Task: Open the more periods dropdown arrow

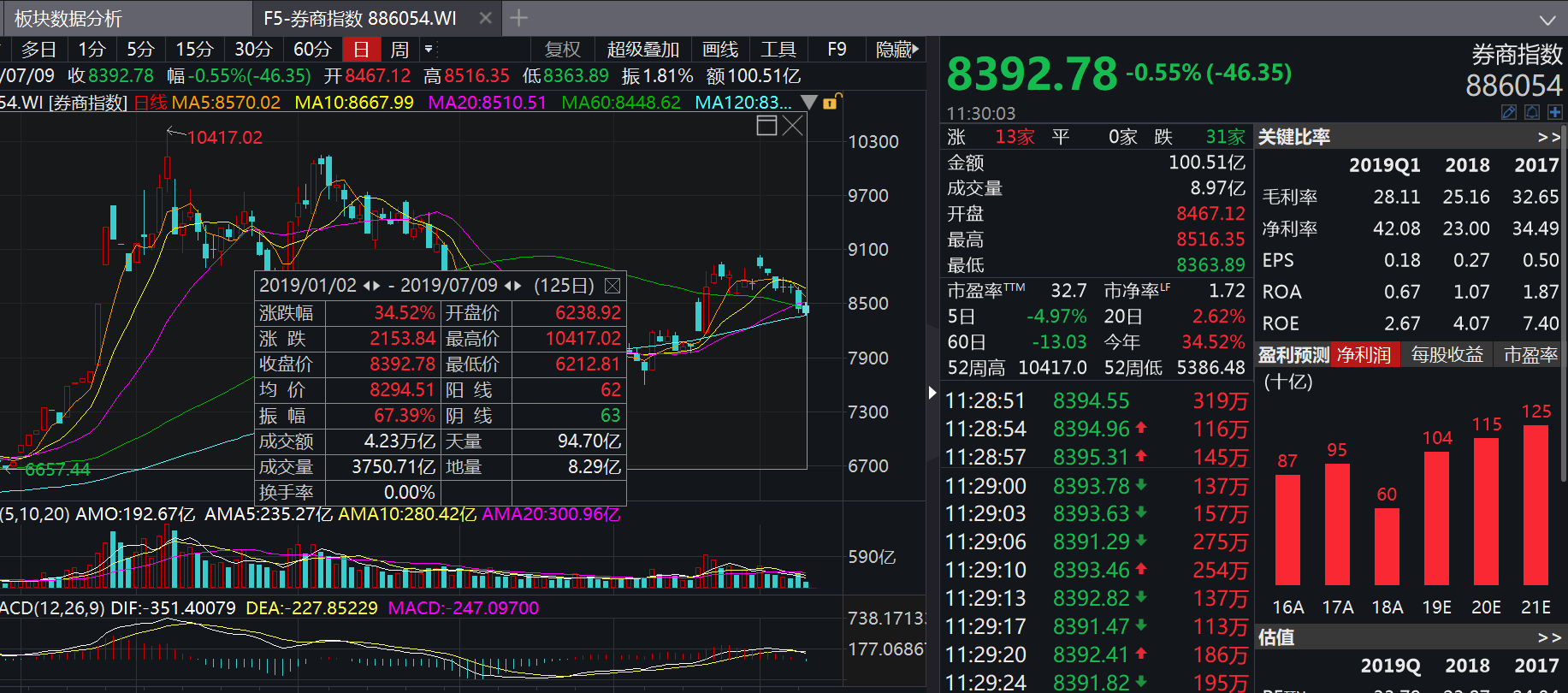Action: 429,49
